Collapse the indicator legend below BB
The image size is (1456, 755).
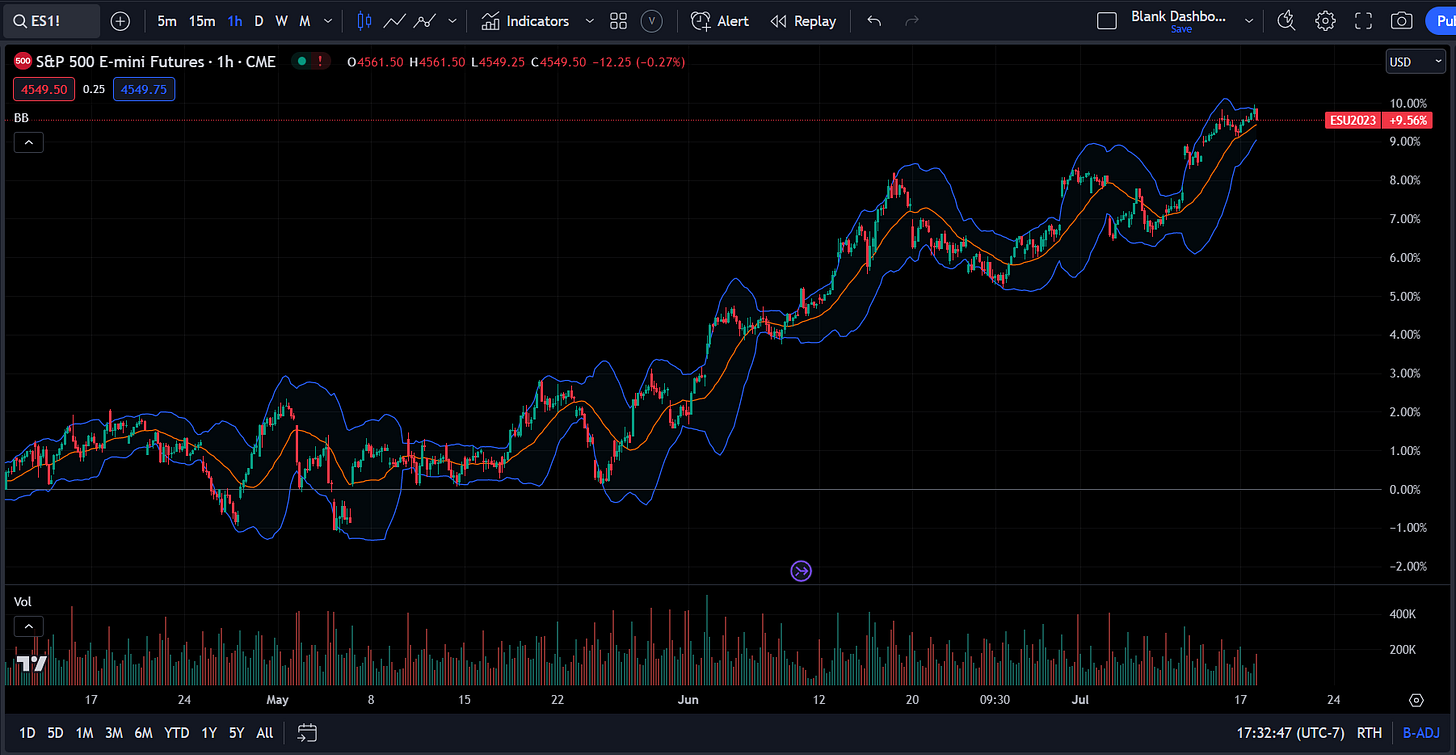28,143
